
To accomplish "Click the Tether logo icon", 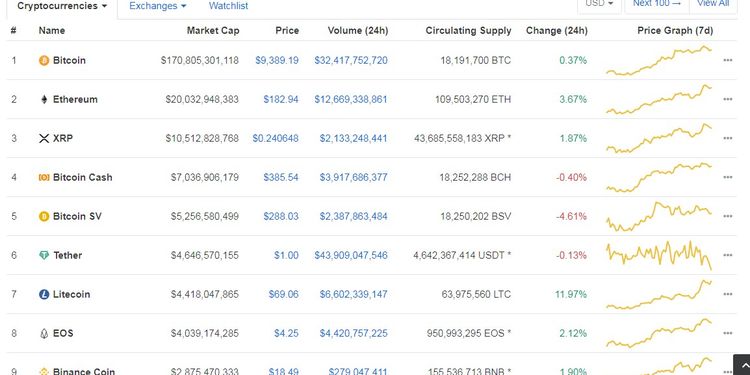I will tap(44, 255).
